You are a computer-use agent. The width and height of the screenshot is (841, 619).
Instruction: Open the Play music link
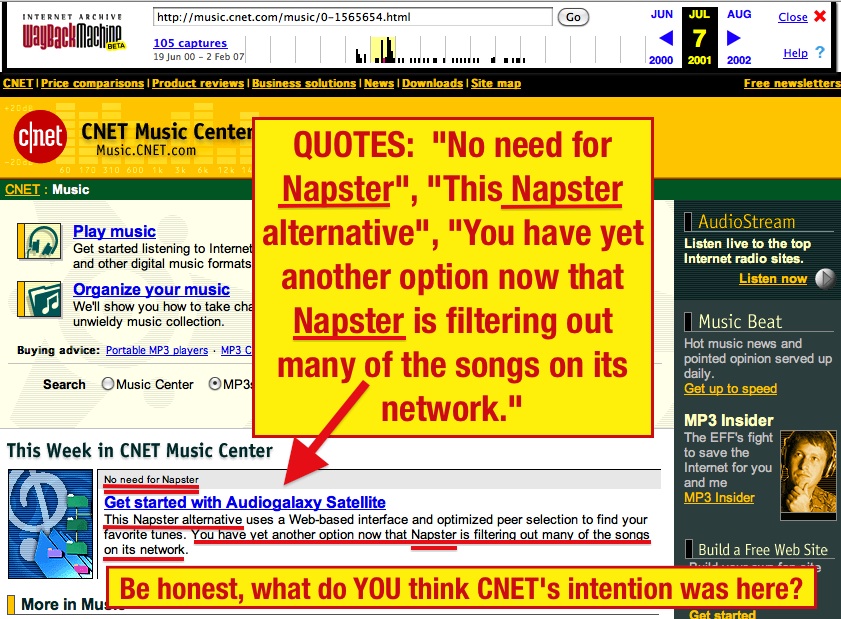coord(114,231)
